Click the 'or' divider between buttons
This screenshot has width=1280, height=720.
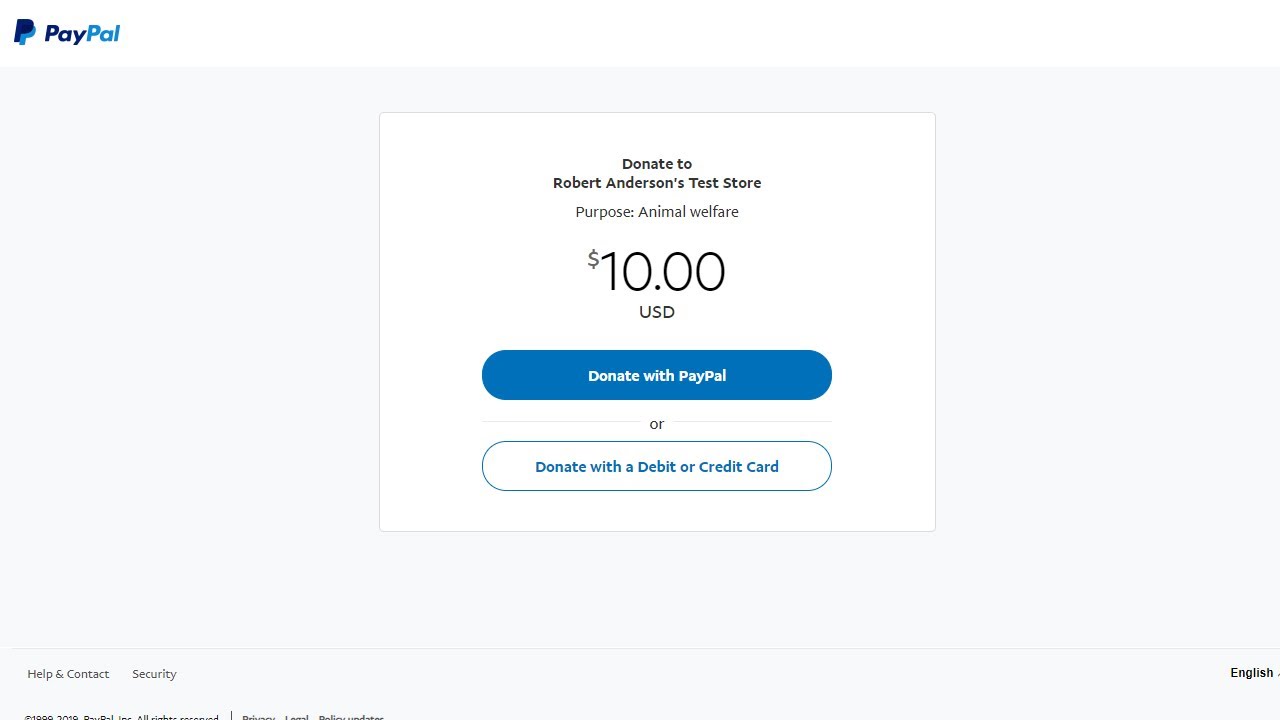(657, 424)
